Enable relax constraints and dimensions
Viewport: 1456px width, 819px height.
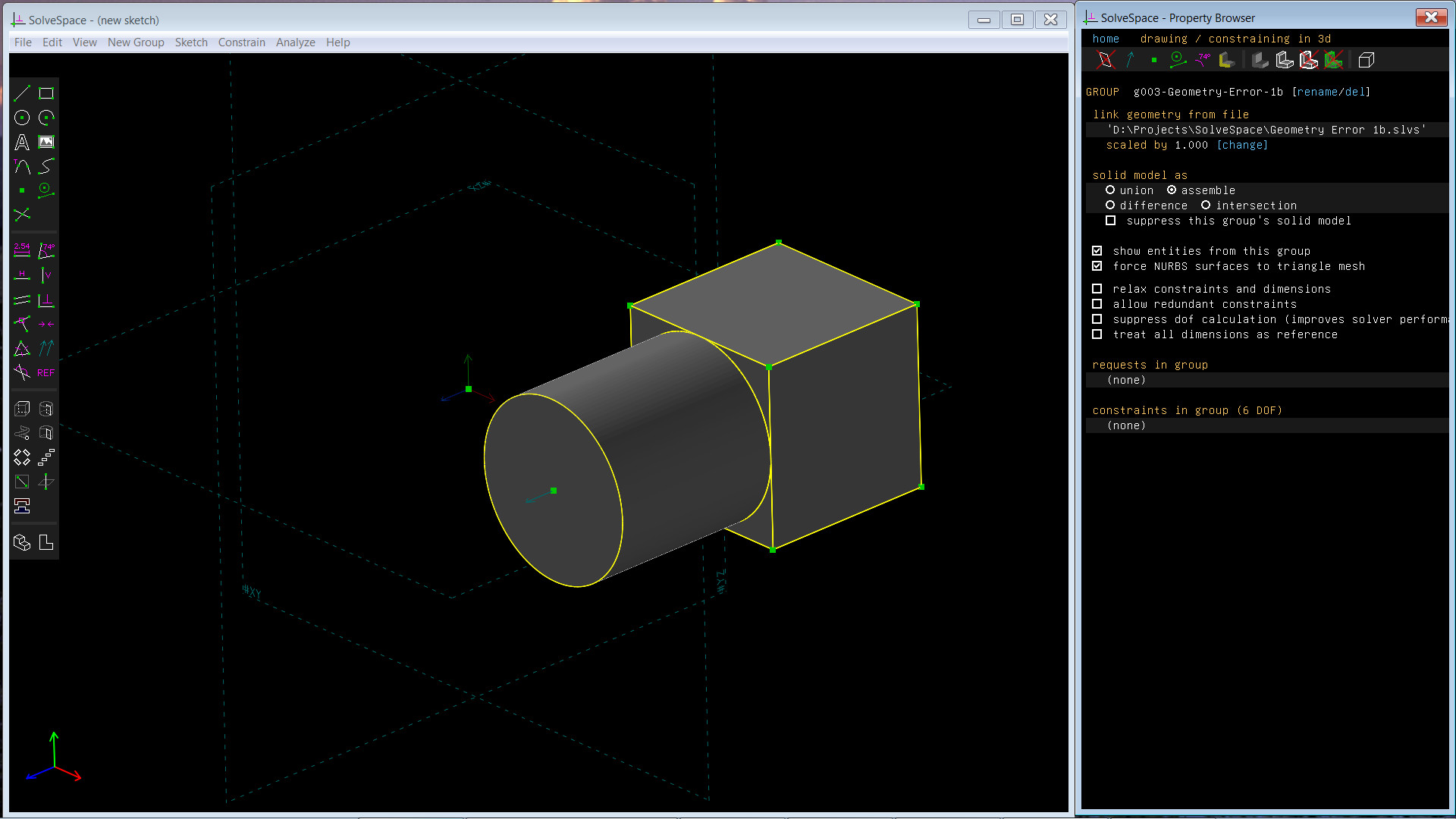(1097, 288)
